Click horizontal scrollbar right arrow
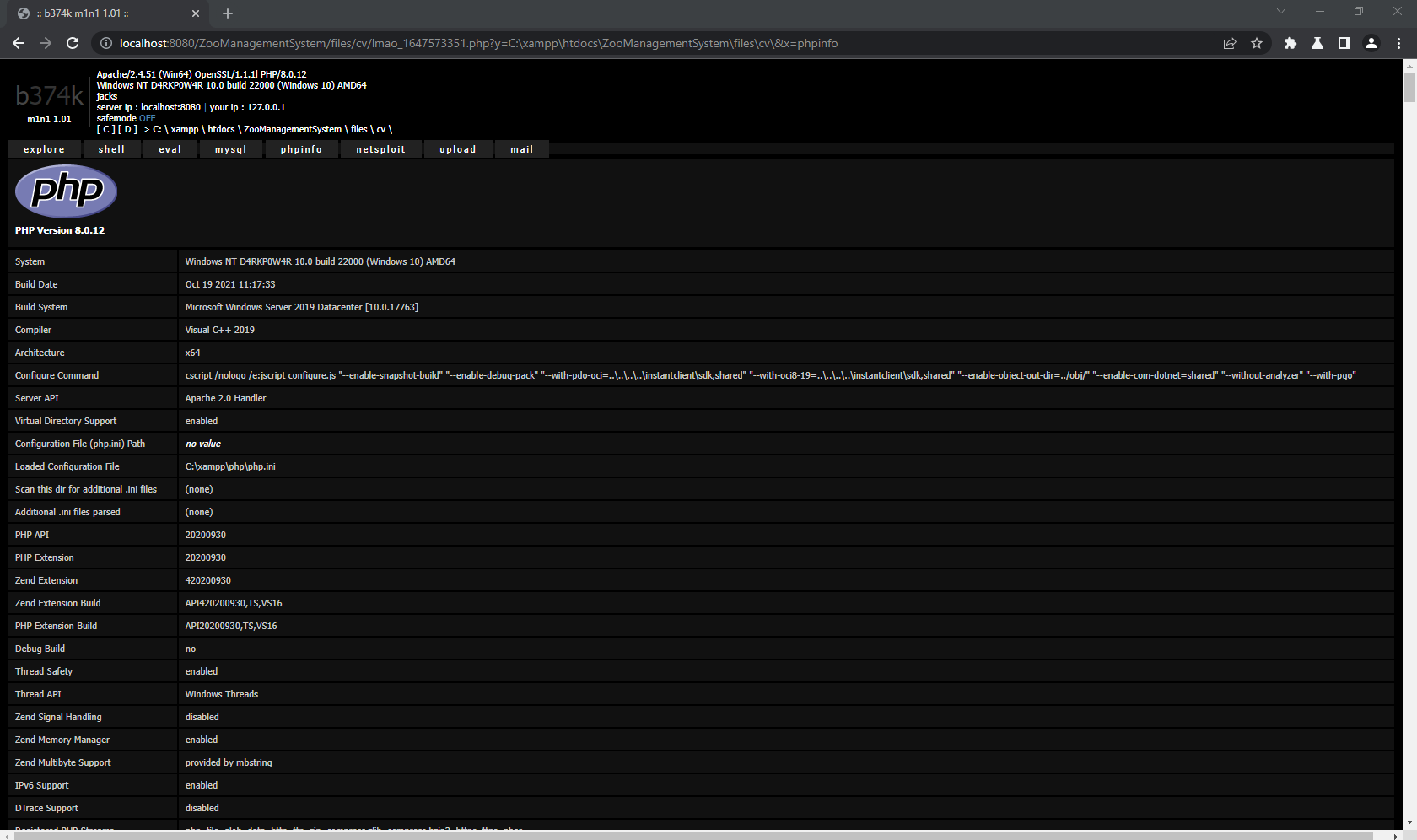Image resolution: width=1417 pixels, height=840 pixels. pyautogui.click(x=1398, y=835)
